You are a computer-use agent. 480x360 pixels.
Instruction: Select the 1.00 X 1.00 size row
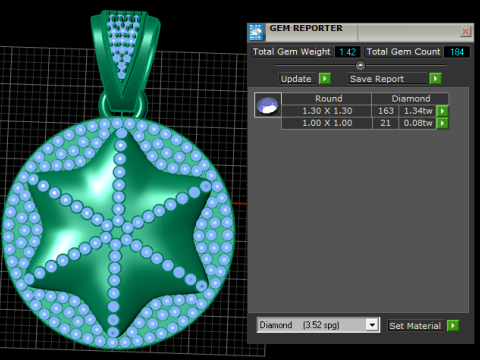[x=327, y=123]
